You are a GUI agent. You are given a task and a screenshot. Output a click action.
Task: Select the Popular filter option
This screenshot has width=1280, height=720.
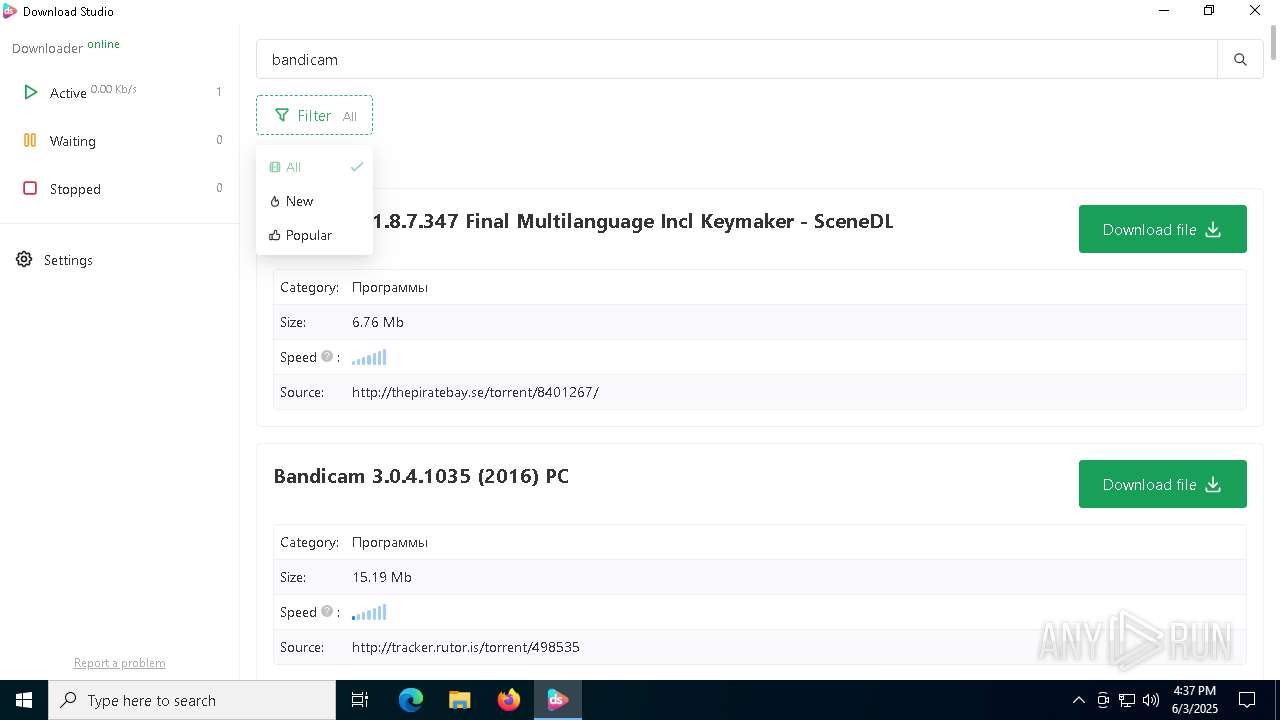point(314,235)
